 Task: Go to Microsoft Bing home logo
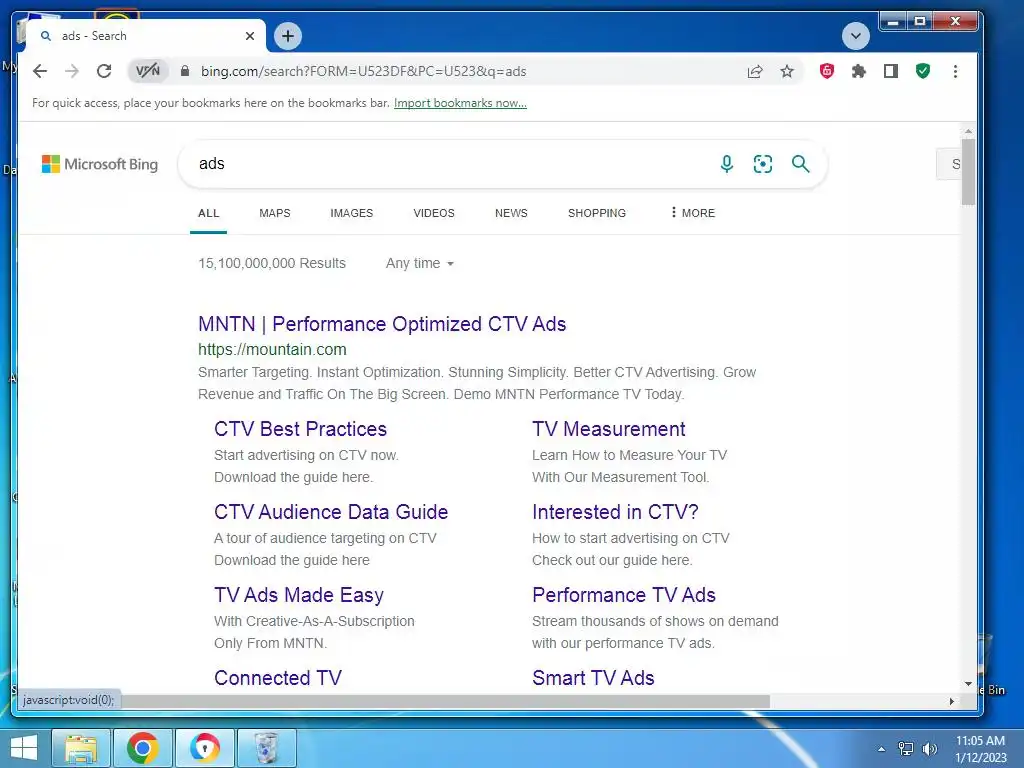click(x=100, y=164)
